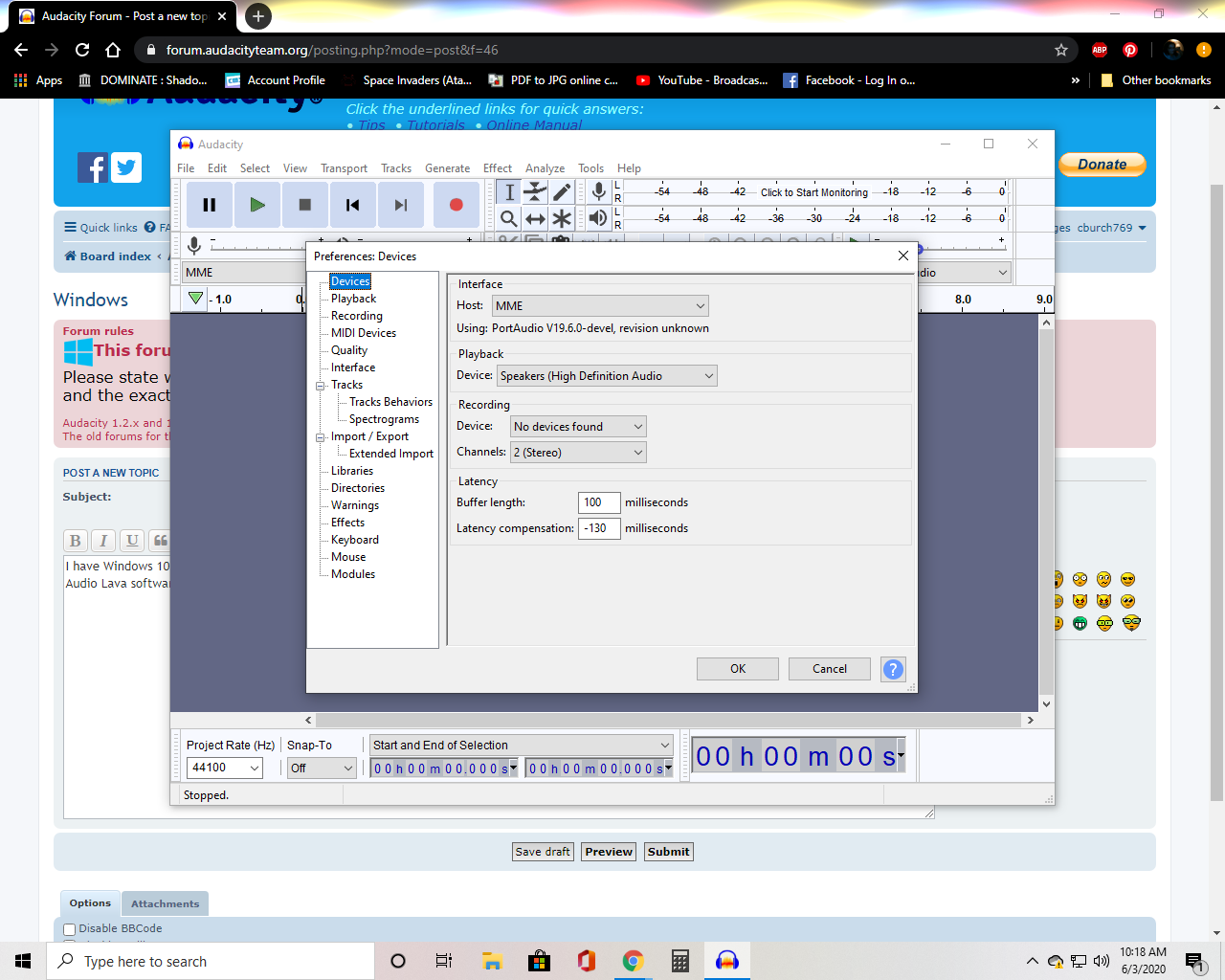Screen dimensions: 1225x980
Task: Collapse the Tracks tree node
Action: point(321,386)
